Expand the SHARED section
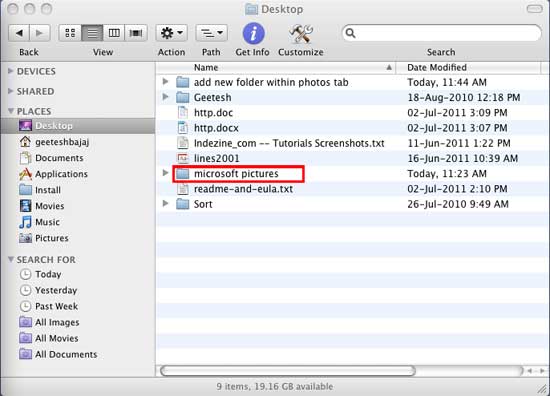550x396 pixels. (11, 91)
